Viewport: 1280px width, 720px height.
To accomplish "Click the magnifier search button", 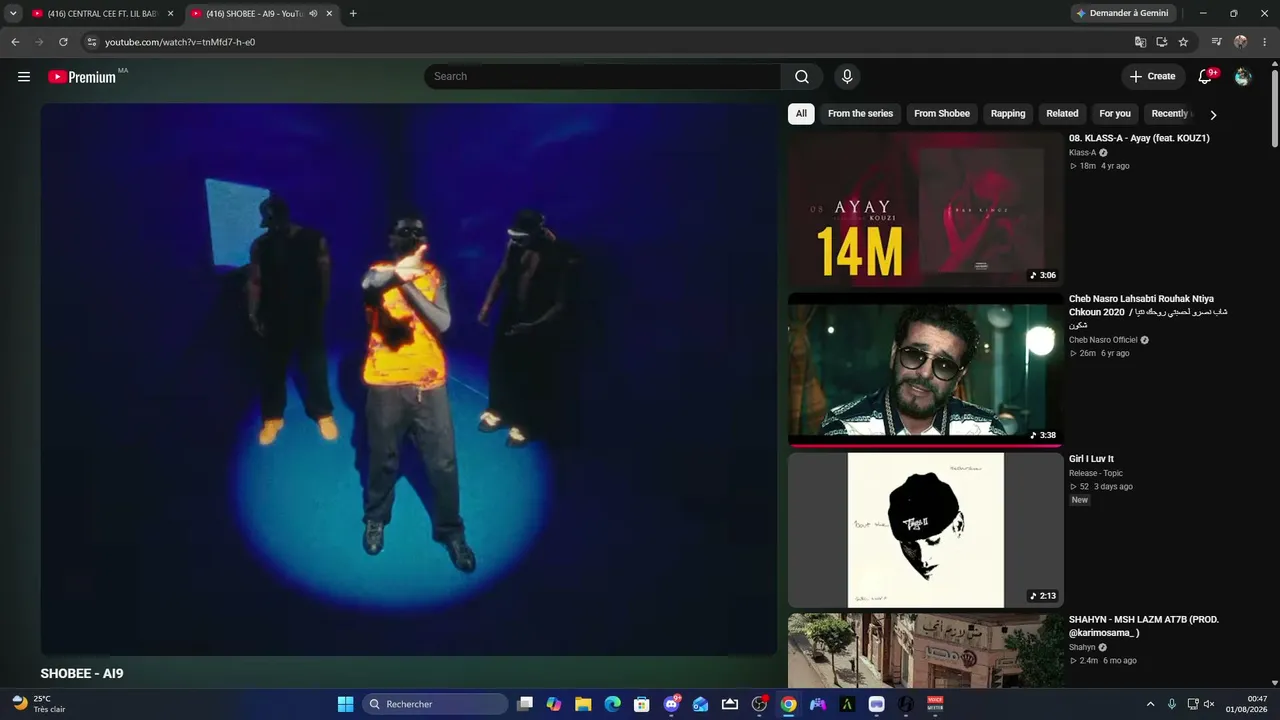I will (802, 77).
